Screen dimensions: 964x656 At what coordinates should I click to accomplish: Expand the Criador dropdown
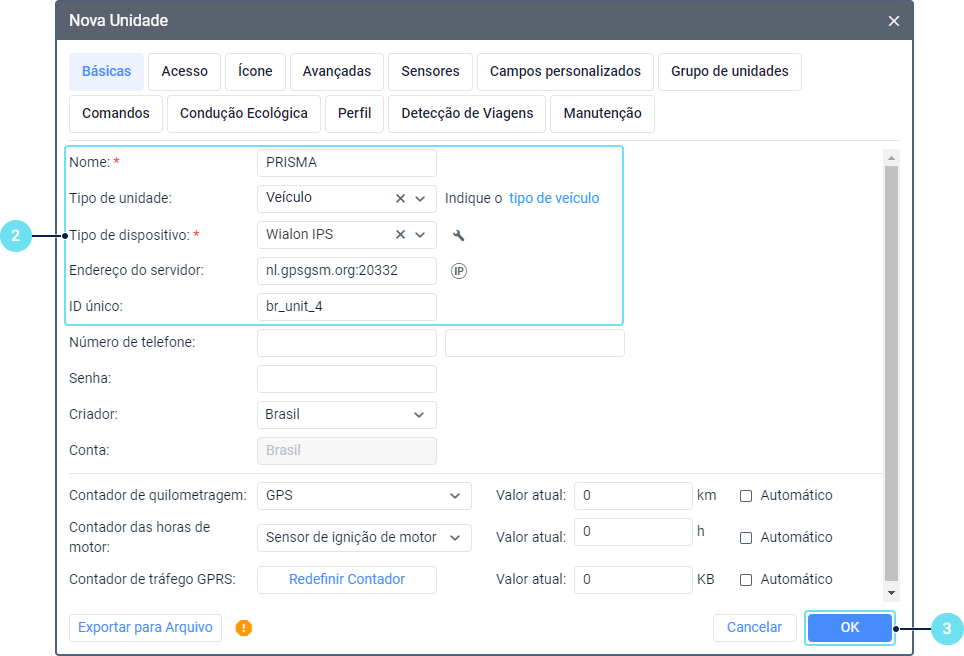tap(346, 414)
